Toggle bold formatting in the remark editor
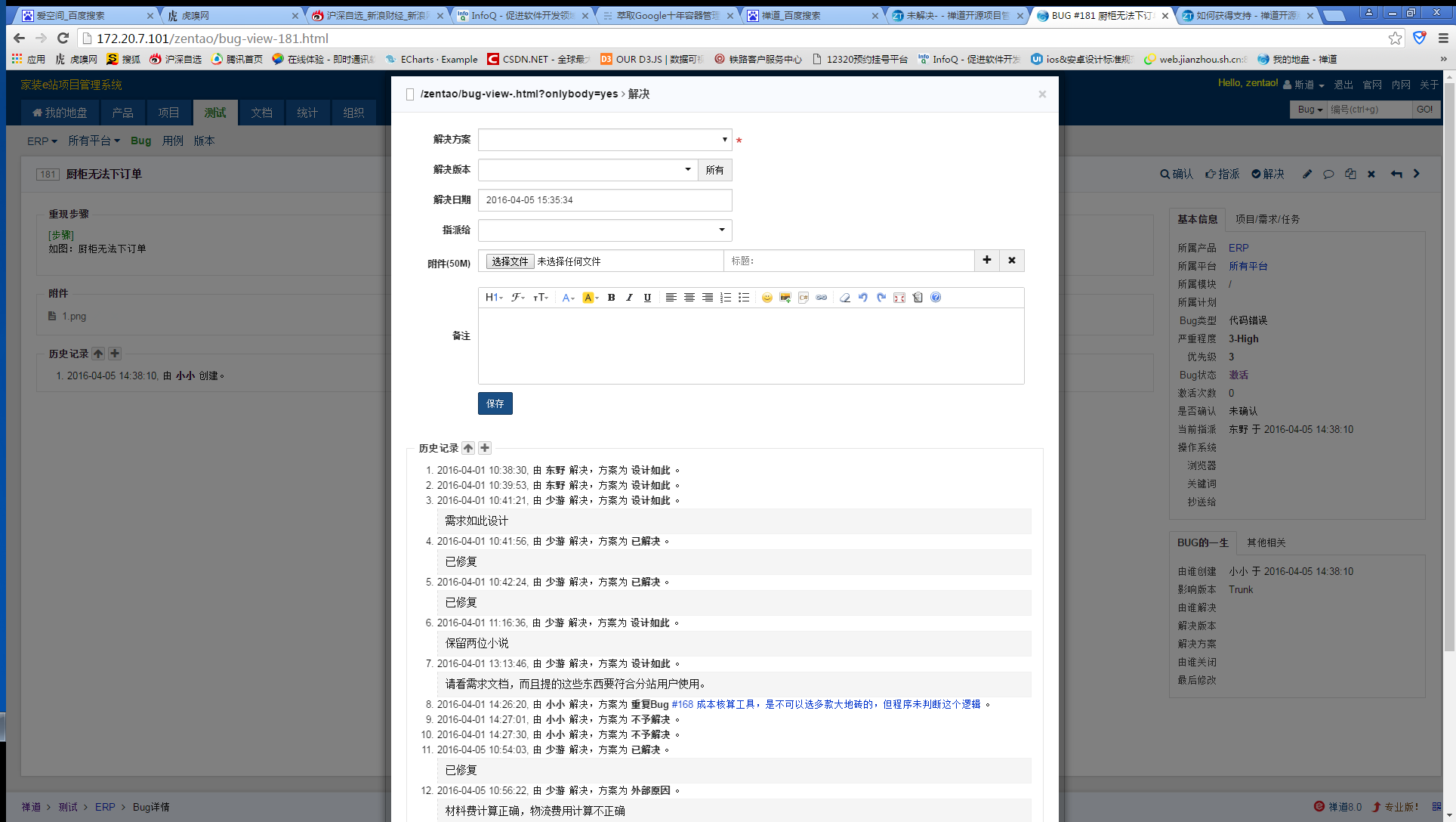 coord(611,298)
